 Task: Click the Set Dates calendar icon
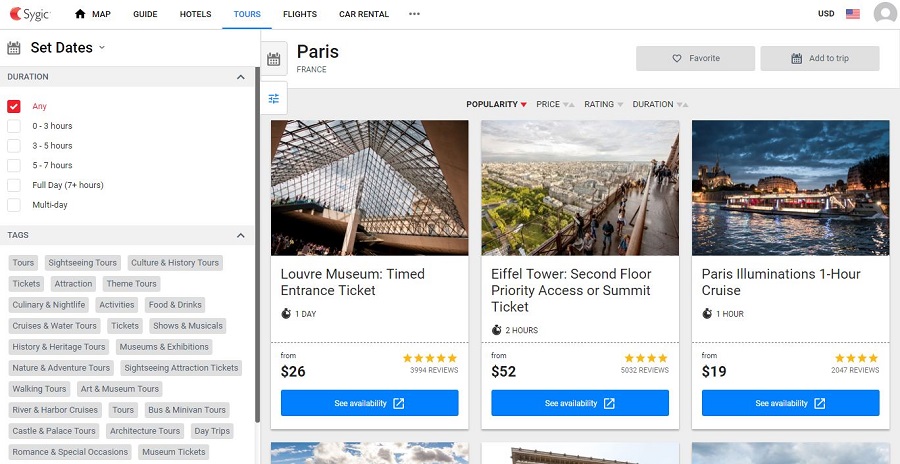coord(14,48)
